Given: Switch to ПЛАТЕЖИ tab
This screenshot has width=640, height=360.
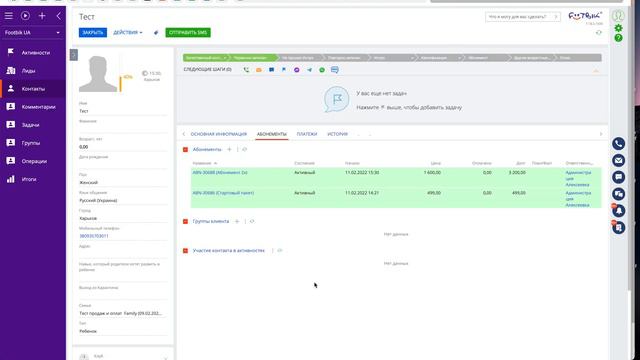Looking at the screenshot, I should point(307,134).
